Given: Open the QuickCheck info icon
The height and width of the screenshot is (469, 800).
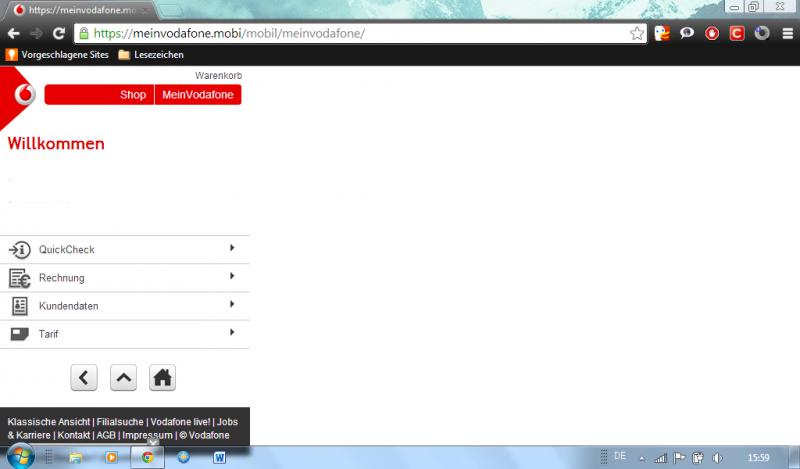Looking at the screenshot, I should point(19,250).
